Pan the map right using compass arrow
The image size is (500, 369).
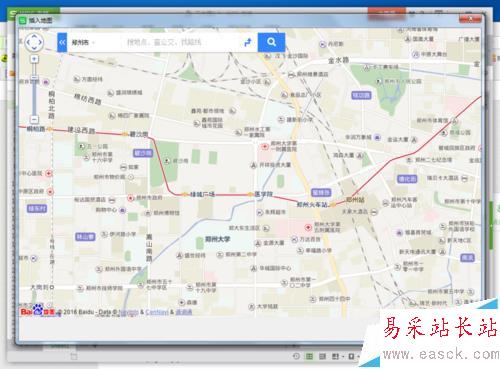tap(41, 42)
